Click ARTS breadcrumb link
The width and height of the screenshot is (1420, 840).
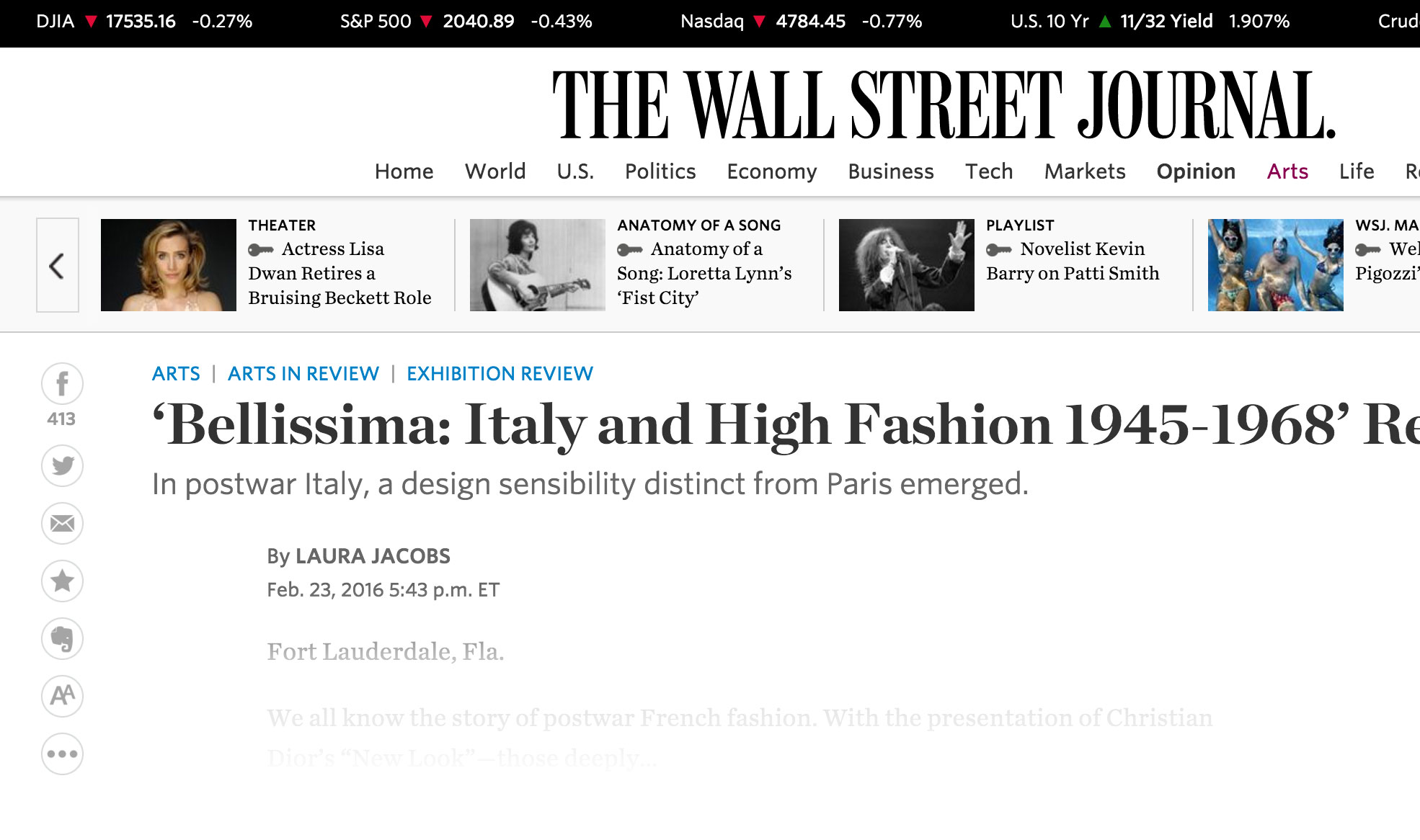click(x=176, y=373)
